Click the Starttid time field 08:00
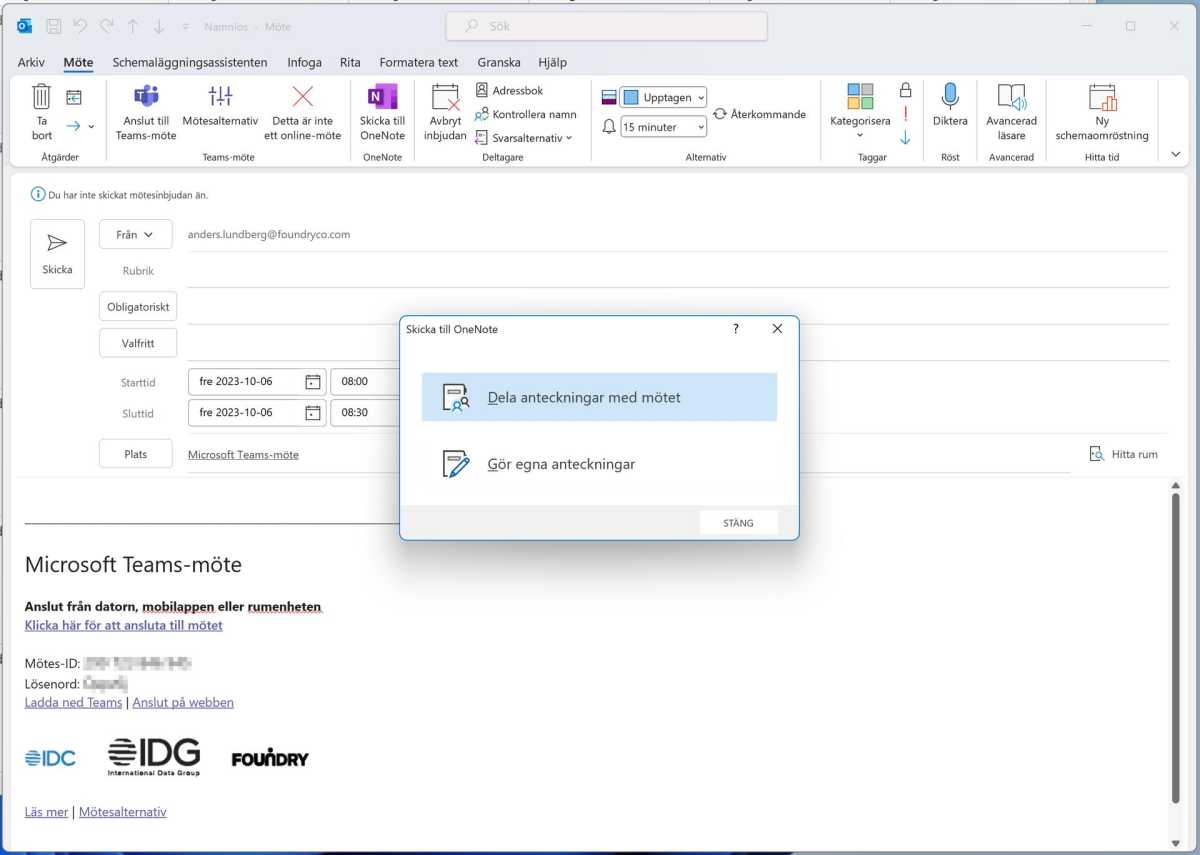The image size is (1200, 855). point(364,381)
